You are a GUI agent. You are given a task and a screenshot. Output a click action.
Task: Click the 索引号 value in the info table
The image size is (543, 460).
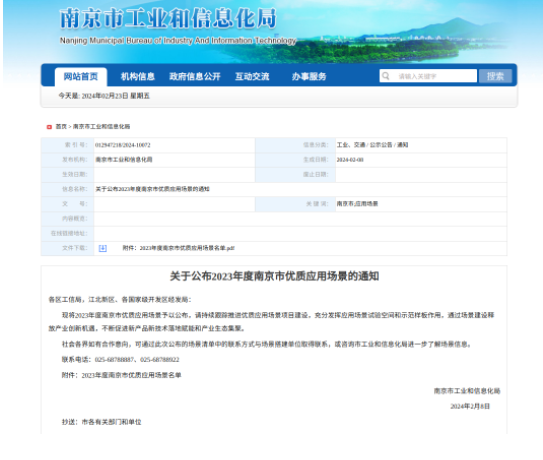coord(123,145)
